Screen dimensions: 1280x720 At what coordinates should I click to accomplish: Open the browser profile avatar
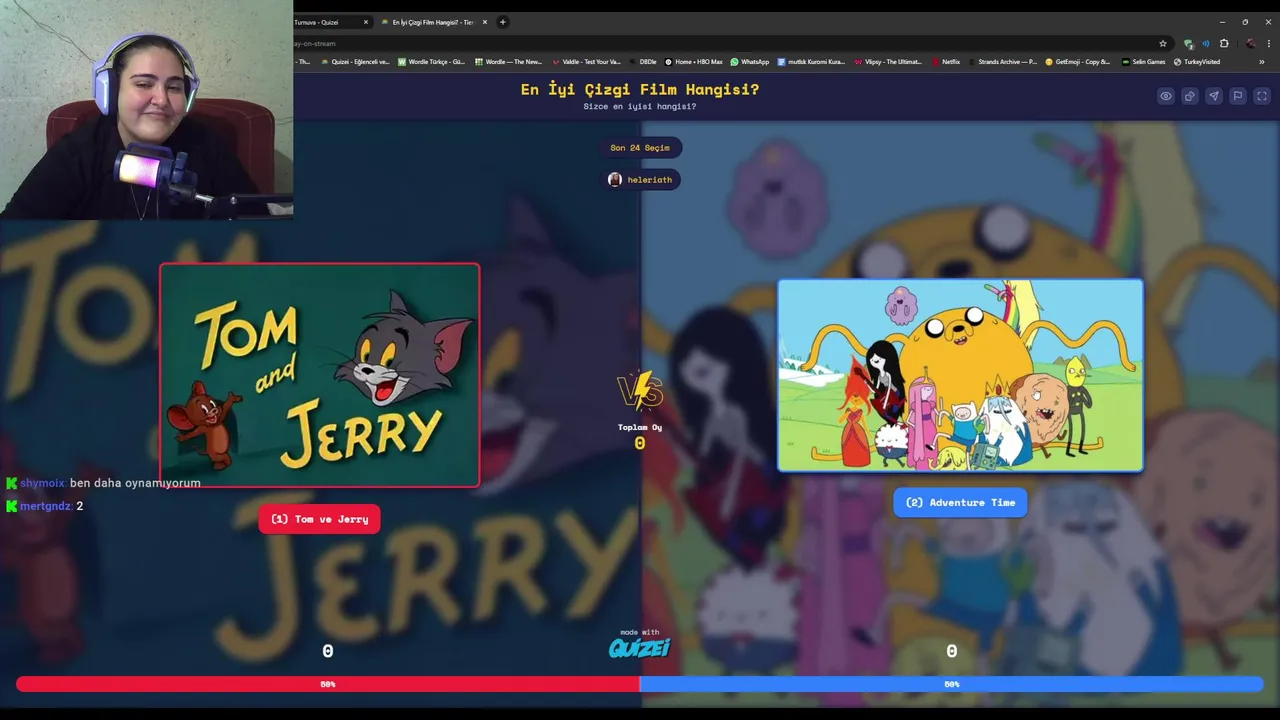click(x=1250, y=44)
